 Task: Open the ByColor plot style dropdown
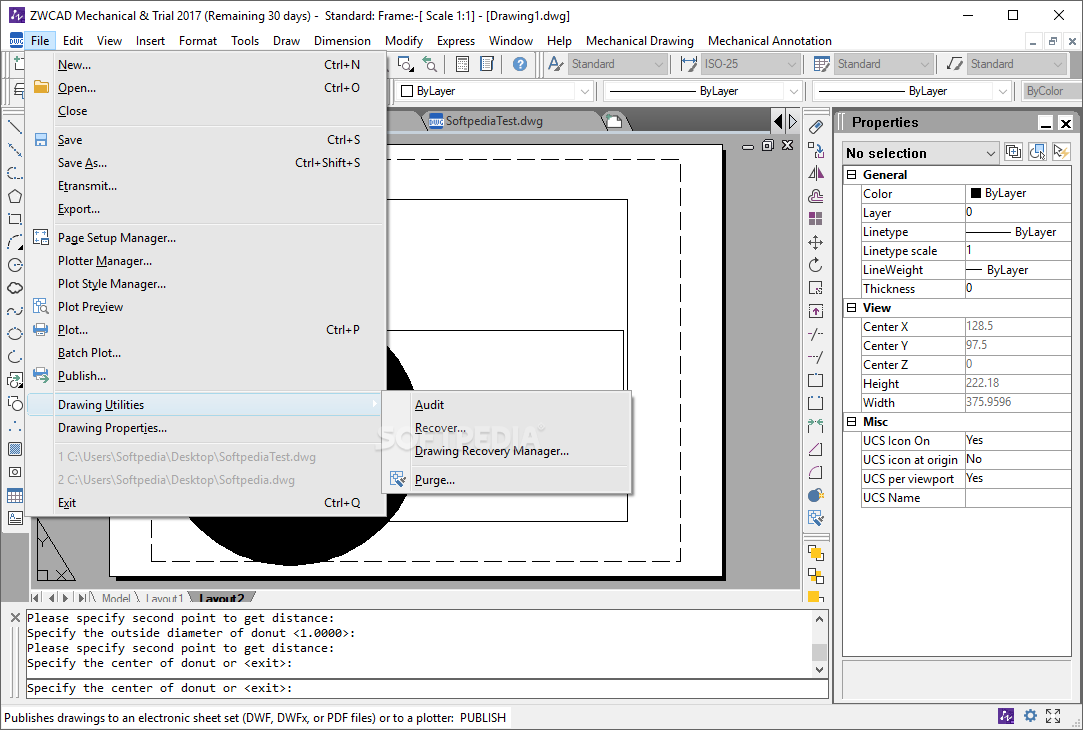[x=1051, y=91]
